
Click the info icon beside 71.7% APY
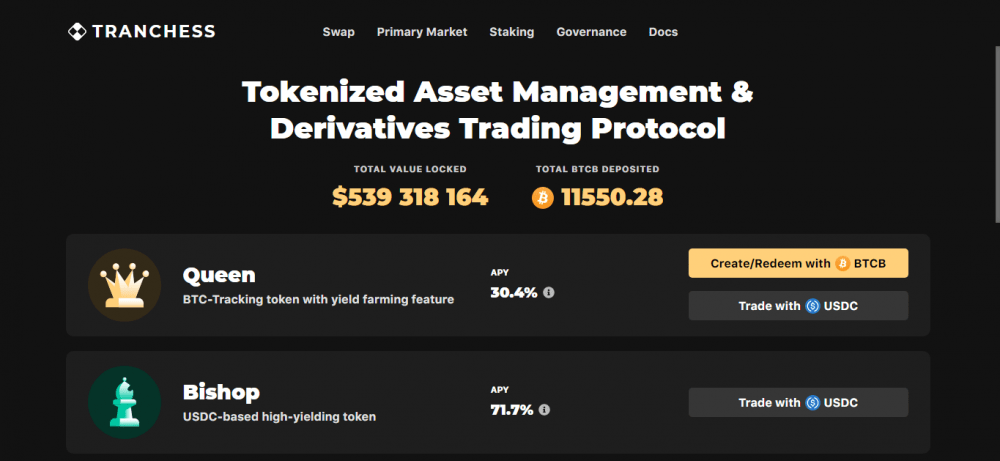544,409
